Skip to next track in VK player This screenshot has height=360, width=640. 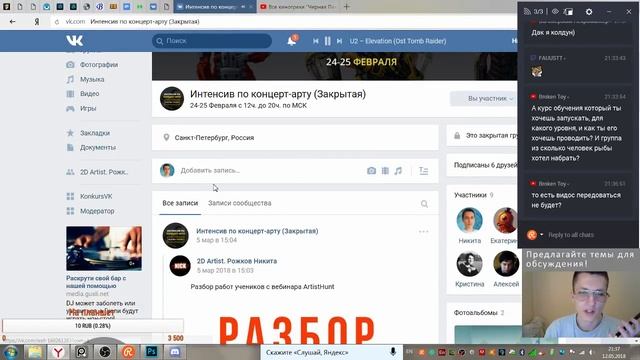[x=339, y=41]
